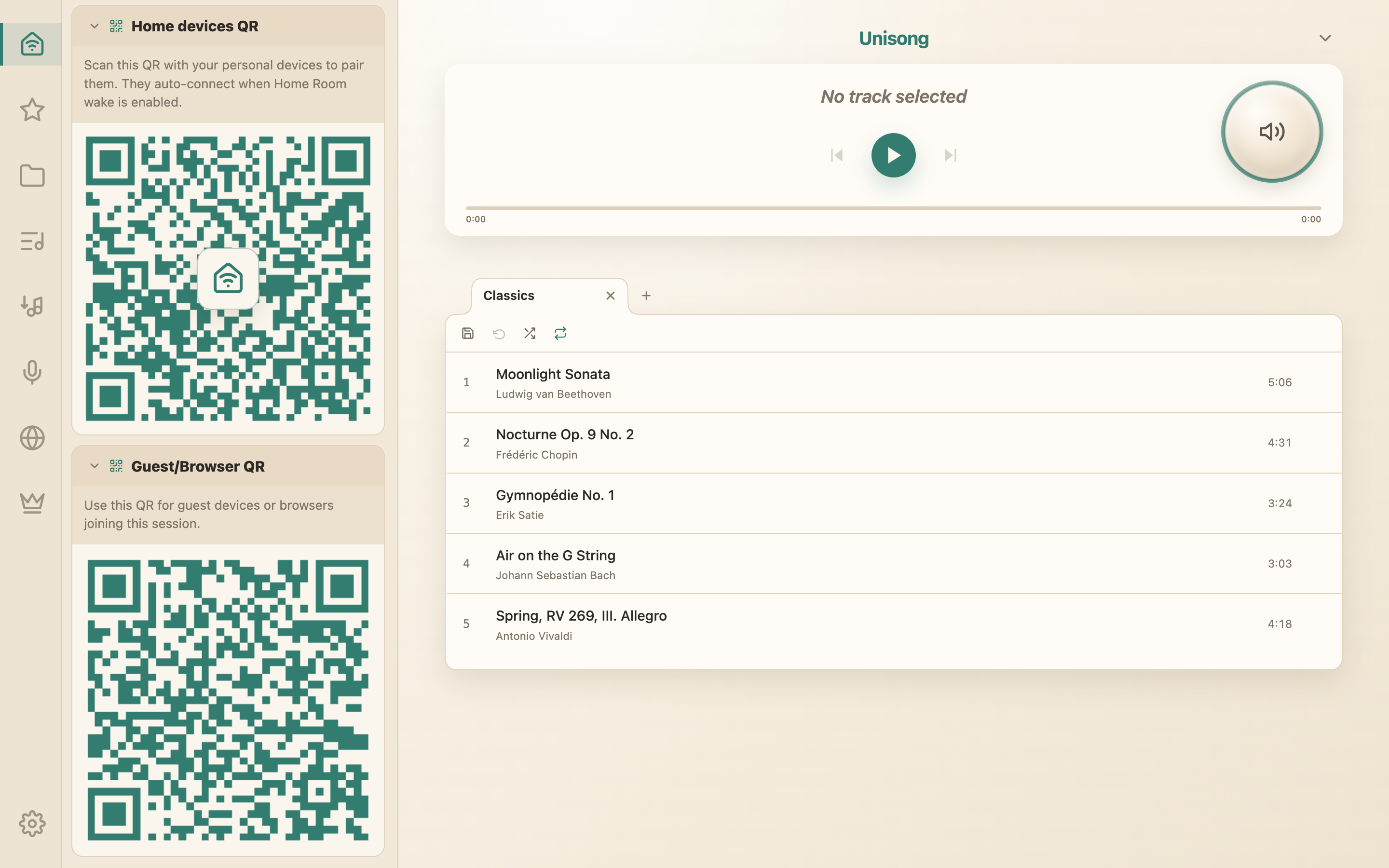Open the playlist queue sidebar icon
Viewport: 1389px width, 868px height.
pos(32,241)
